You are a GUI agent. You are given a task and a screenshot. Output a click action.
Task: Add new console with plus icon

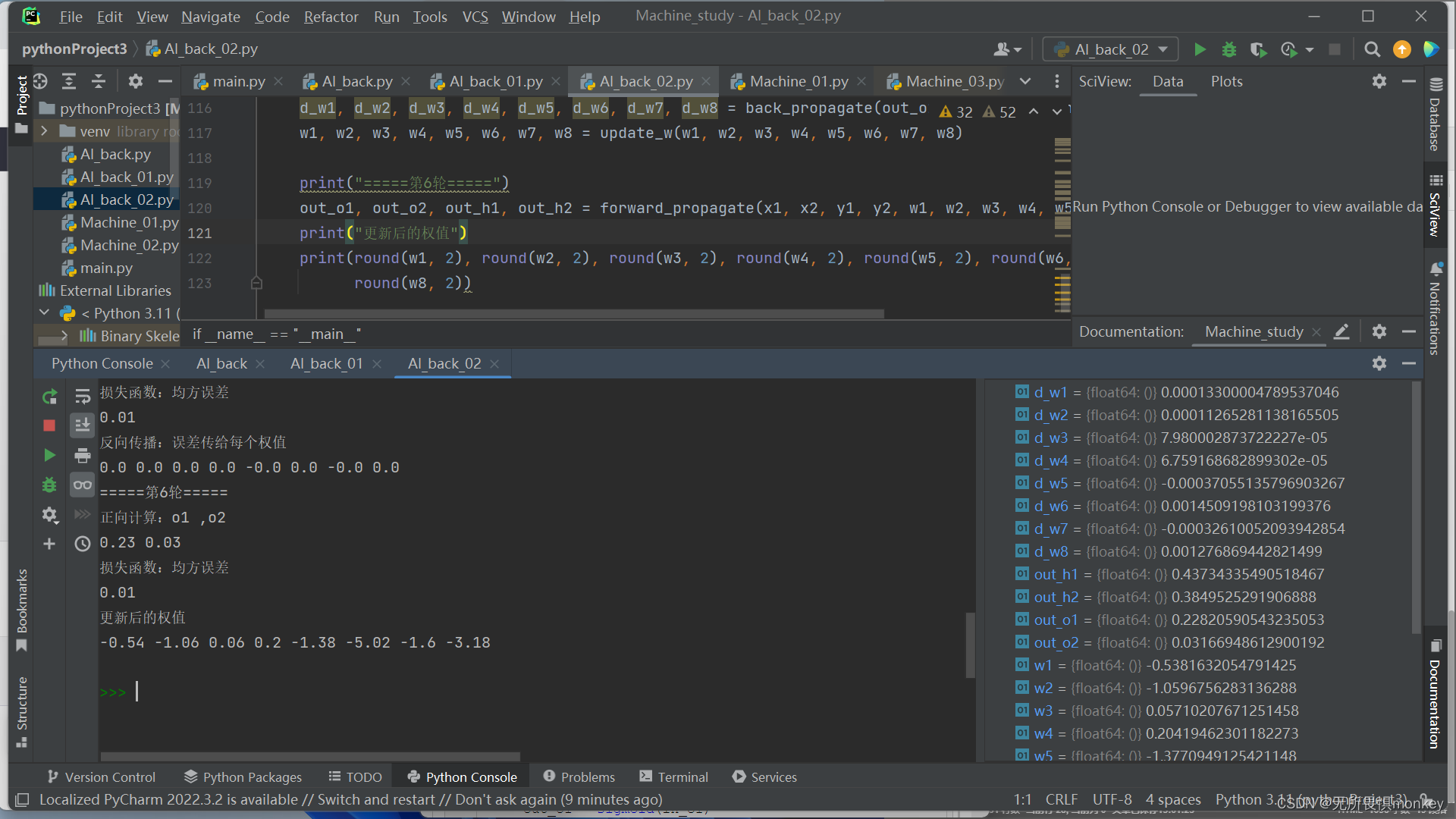coord(49,544)
